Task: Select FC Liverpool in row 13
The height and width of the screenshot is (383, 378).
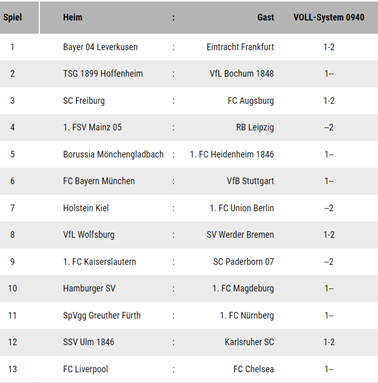Action: point(85,369)
